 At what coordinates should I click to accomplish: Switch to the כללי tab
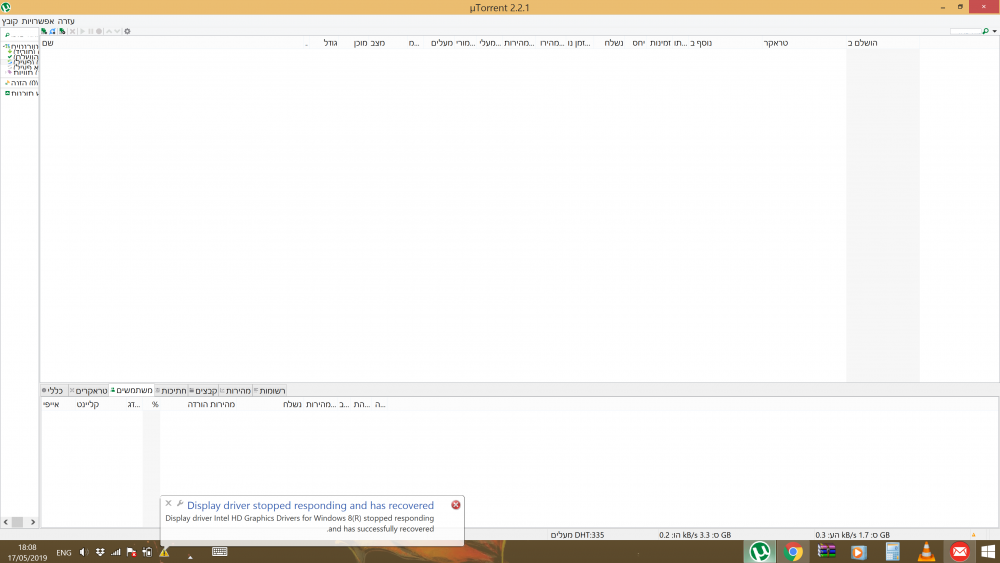[53, 391]
